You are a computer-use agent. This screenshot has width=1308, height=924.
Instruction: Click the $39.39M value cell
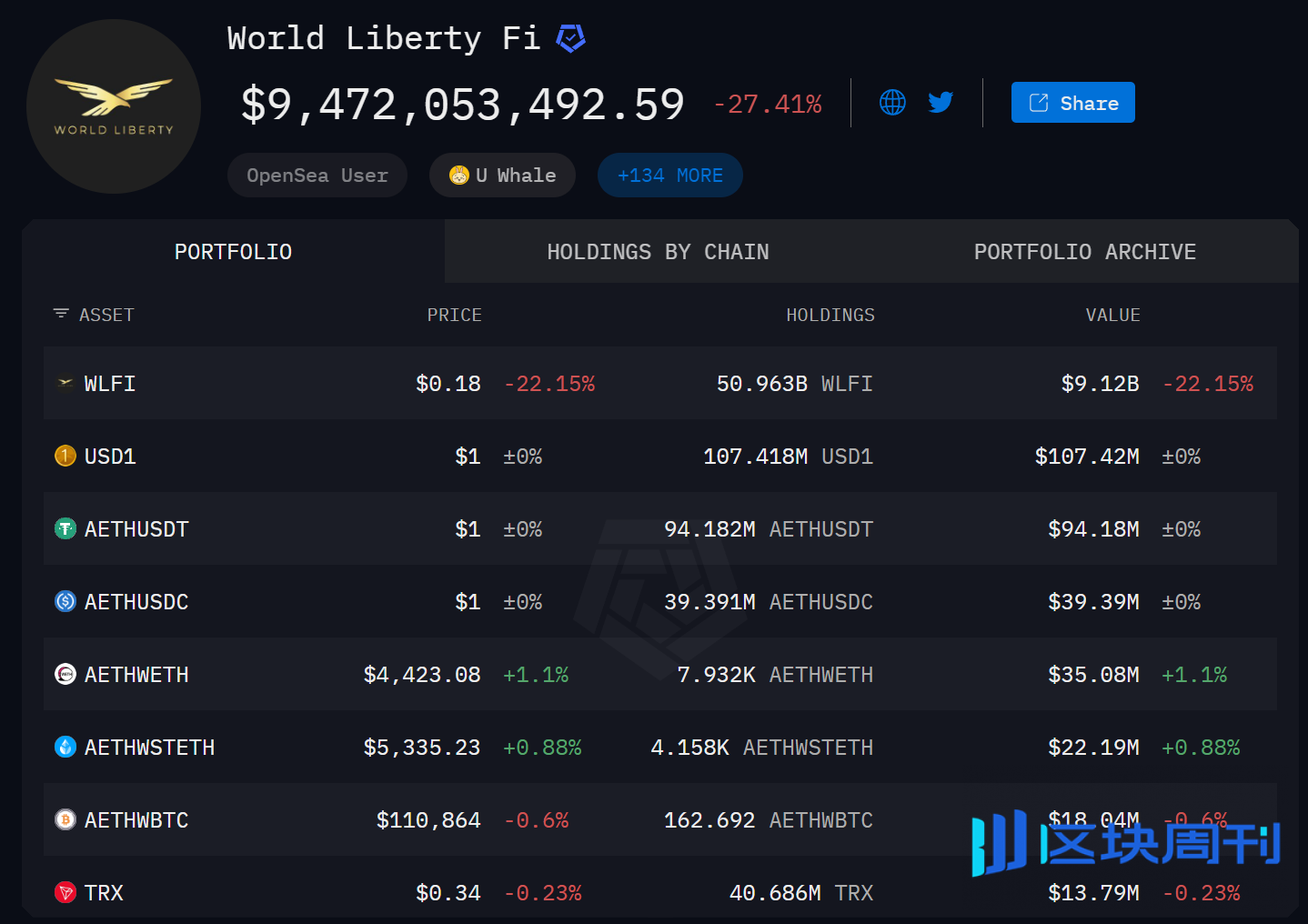[1093, 602]
